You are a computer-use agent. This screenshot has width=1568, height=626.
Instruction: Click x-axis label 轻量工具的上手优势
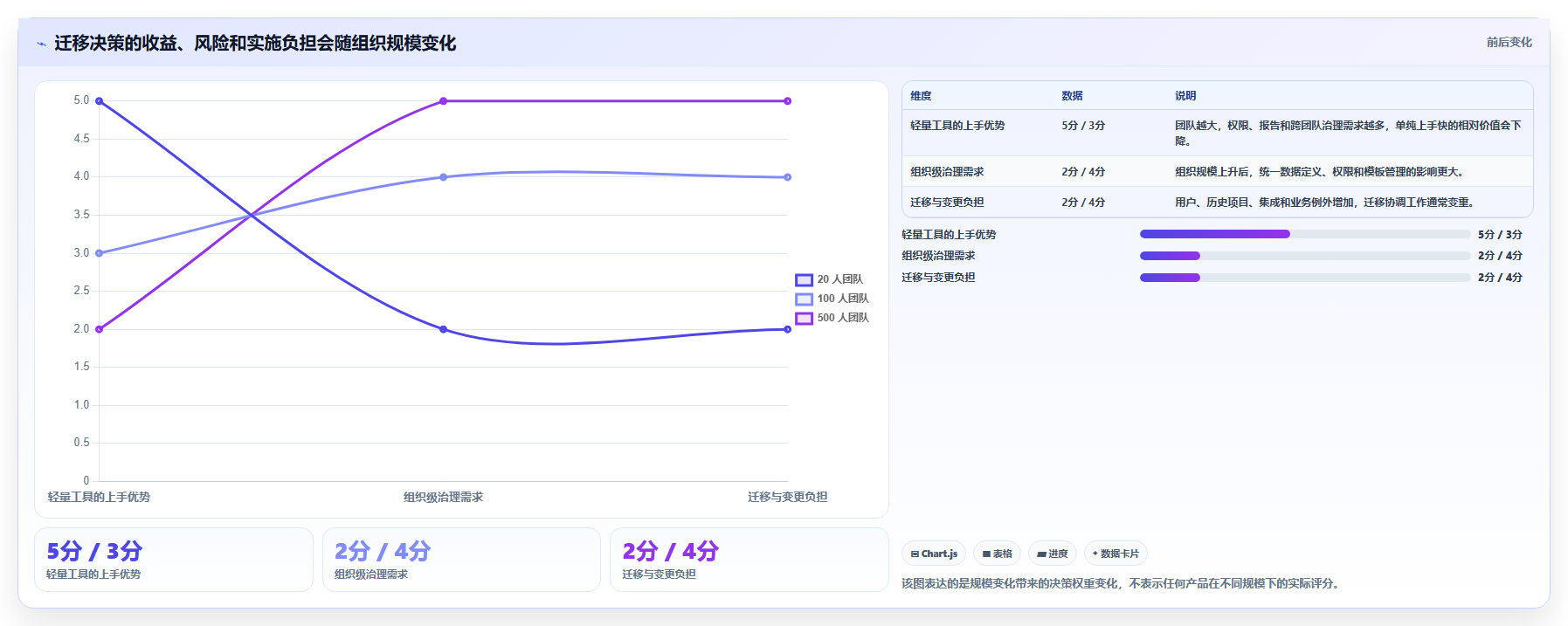(99, 497)
